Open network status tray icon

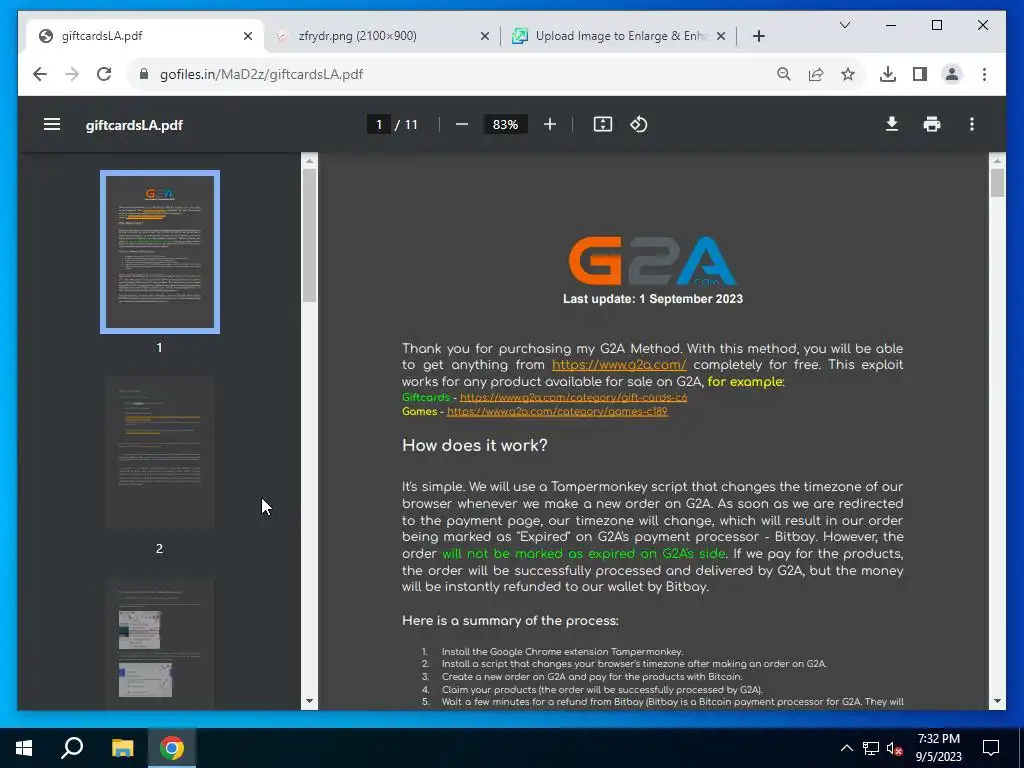871,748
